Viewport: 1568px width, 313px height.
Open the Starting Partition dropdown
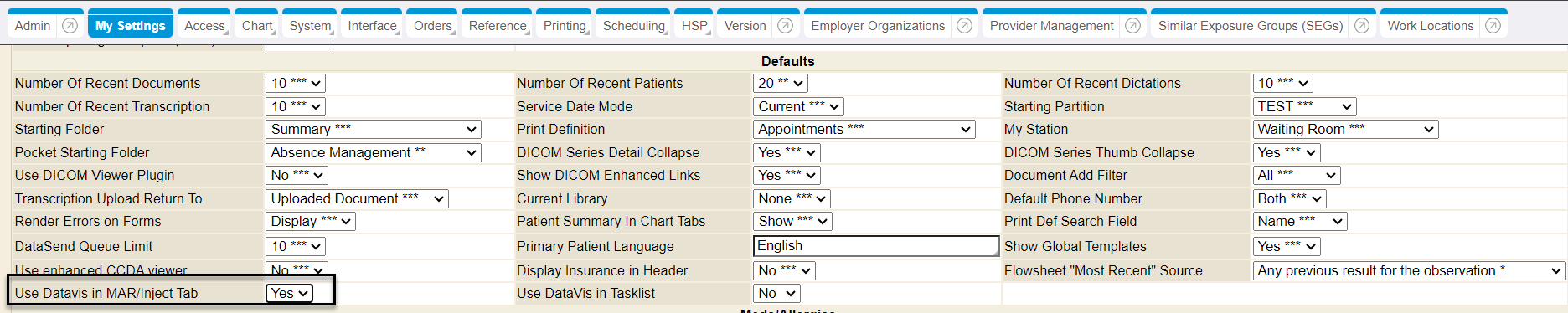[x=1304, y=106]
